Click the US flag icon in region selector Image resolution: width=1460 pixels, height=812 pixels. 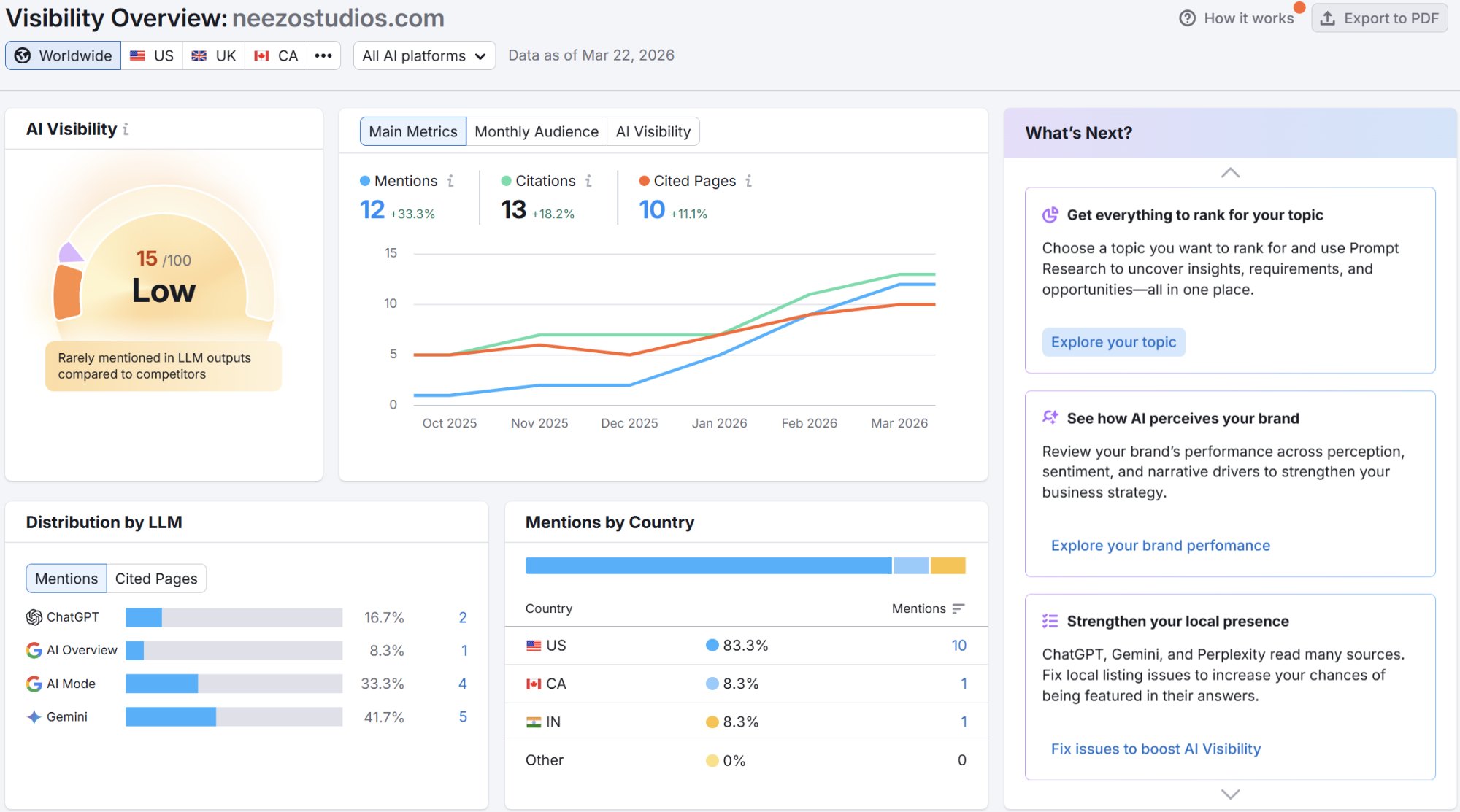137,55
